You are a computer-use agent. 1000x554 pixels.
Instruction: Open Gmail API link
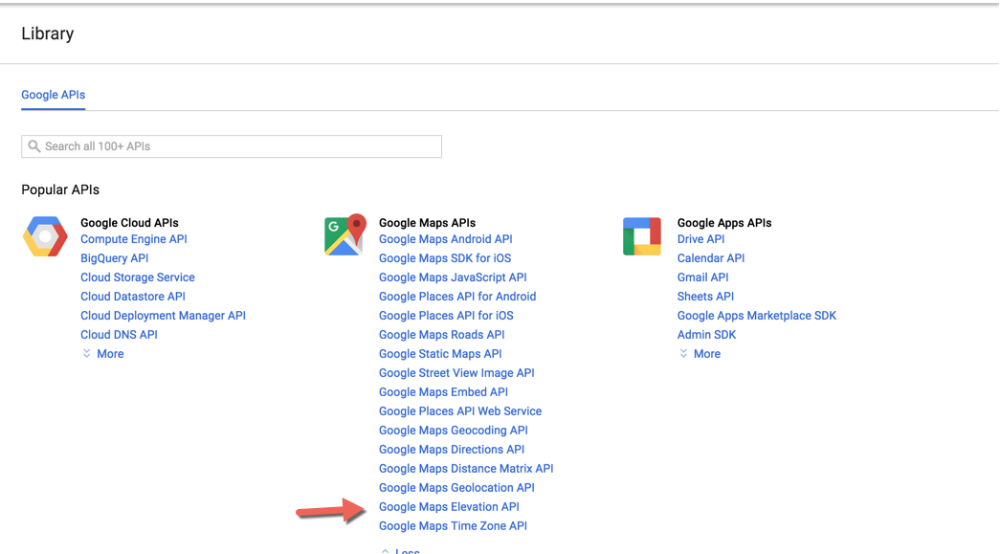(x=703, y=277)
